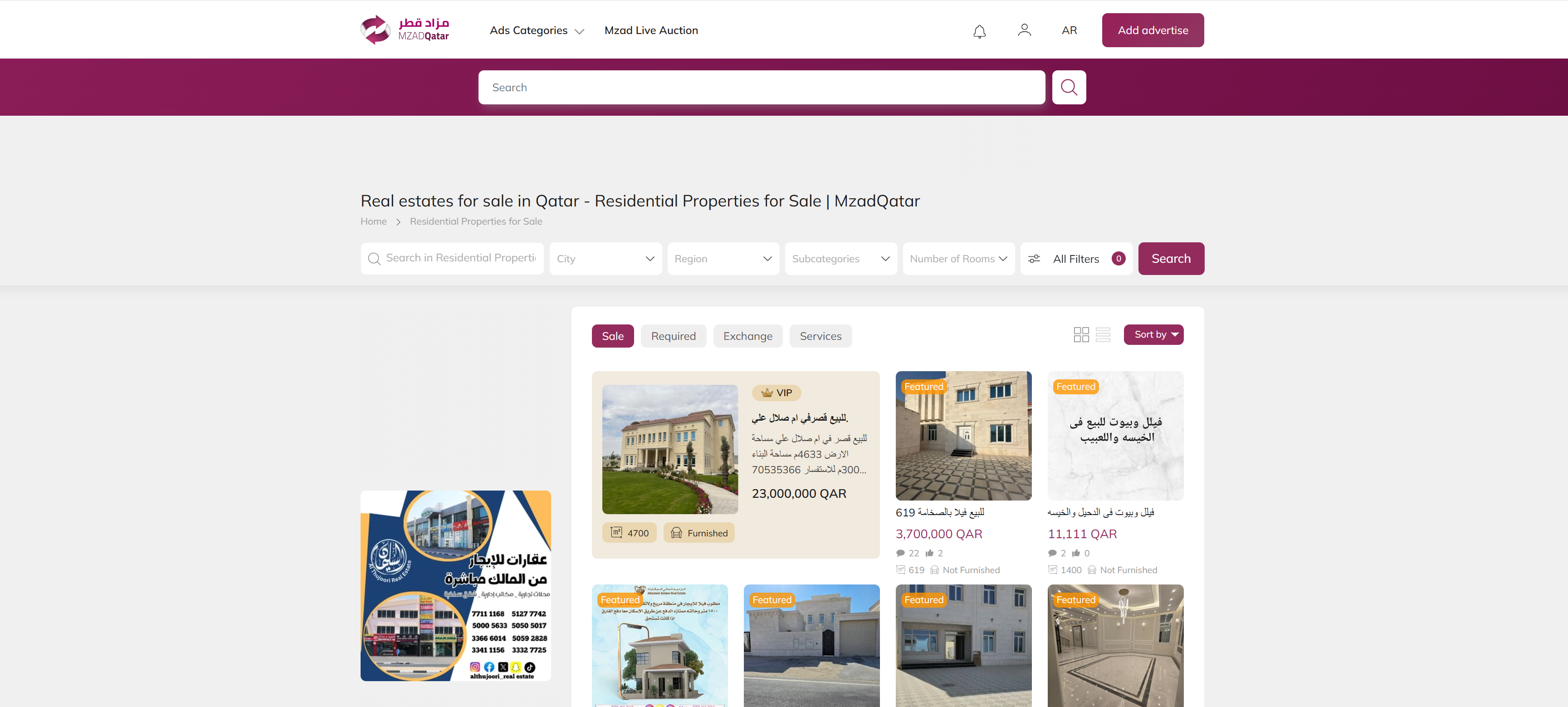Expand the City dropdown
Image resolution: width=1568 pixels, height=707 pixels.
605,259
